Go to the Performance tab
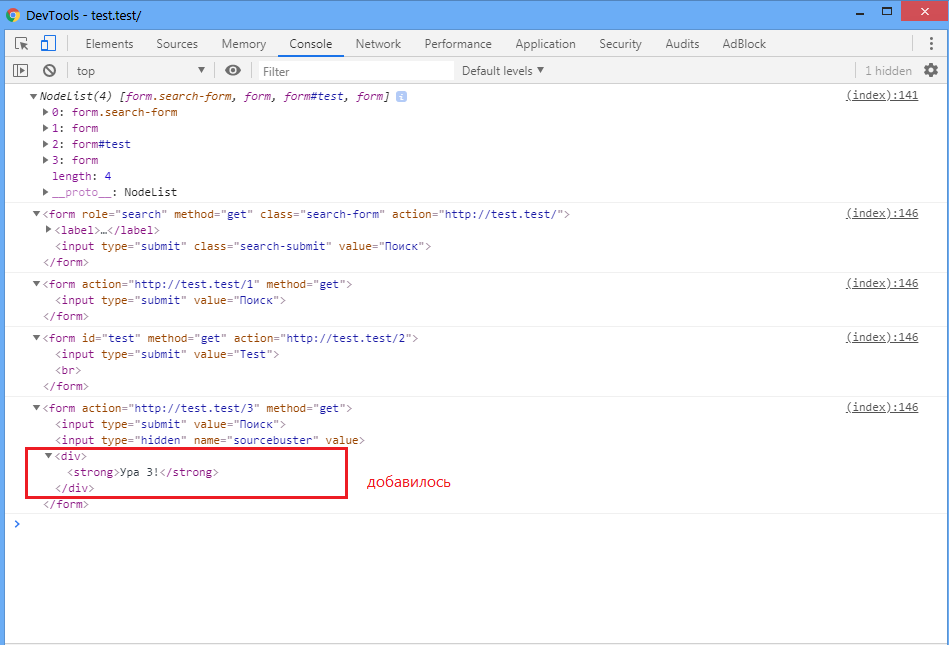949x645 pixels. (458, 44)
